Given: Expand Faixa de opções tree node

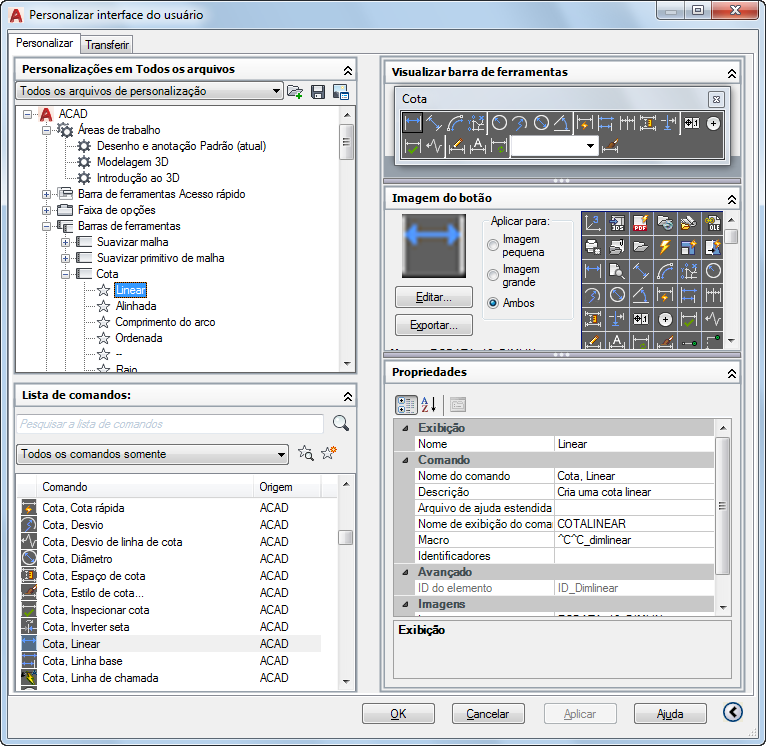Looking at the screenshot, I should (46, 210).
